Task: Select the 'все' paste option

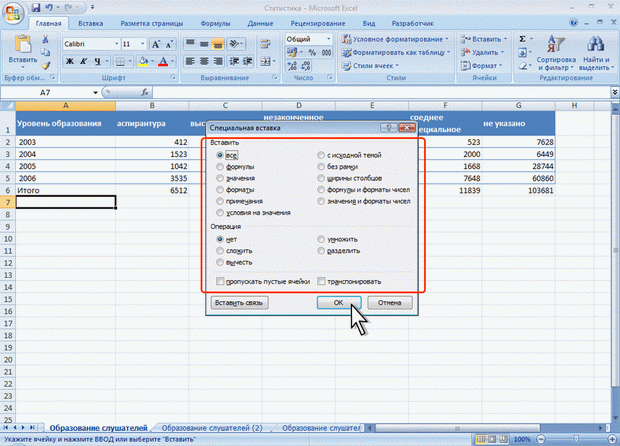Action: point(220,155)
